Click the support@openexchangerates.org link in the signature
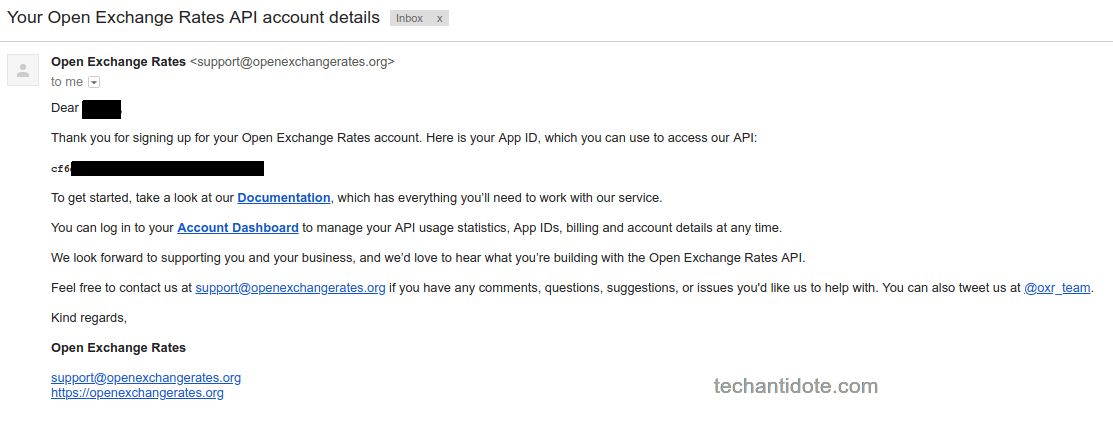 pos(146,378)
